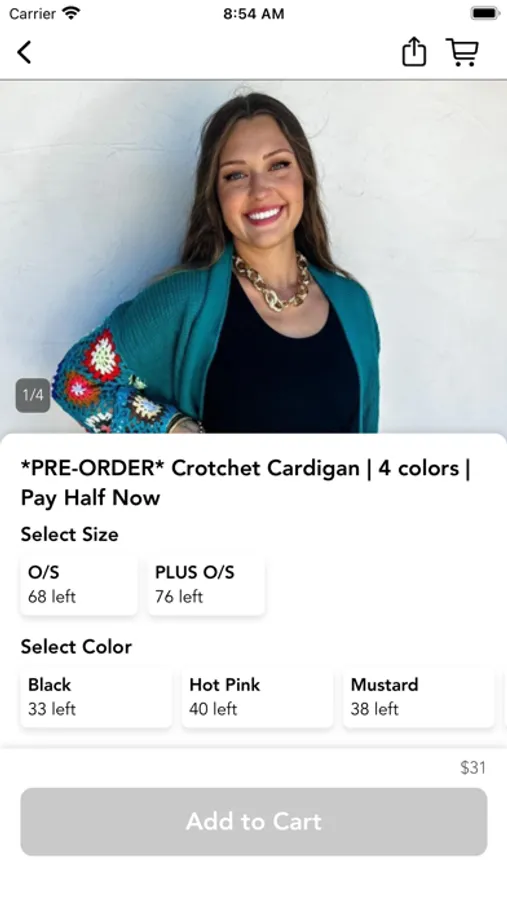Select the PLUS O/S size option
507x900 pixels.
[x=206, y=584]
